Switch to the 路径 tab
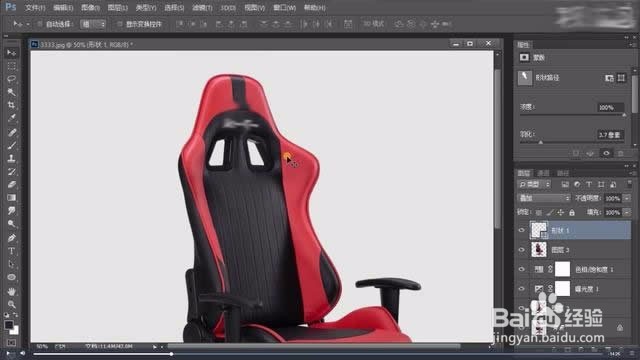This screenshot has height=360, width=640. (x=563, y=173)
